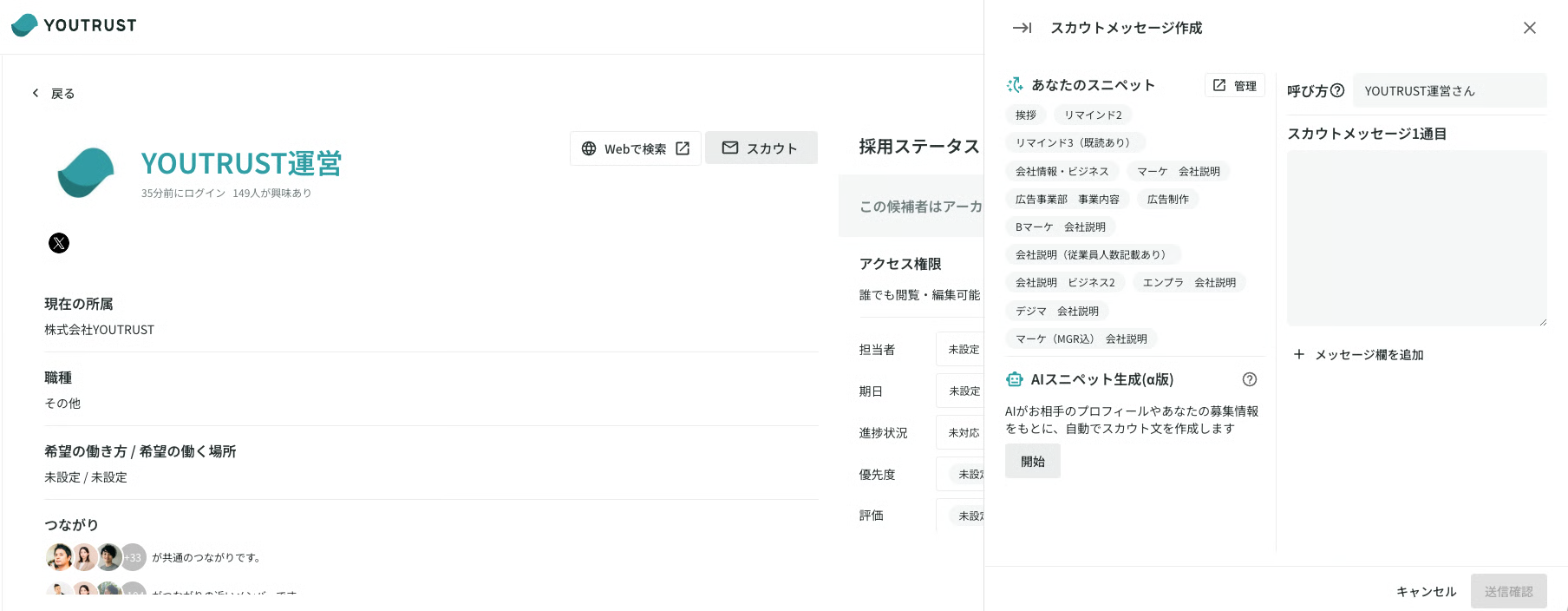
Task: Click the +33 mutual connections badge
Action: [134, 557]
